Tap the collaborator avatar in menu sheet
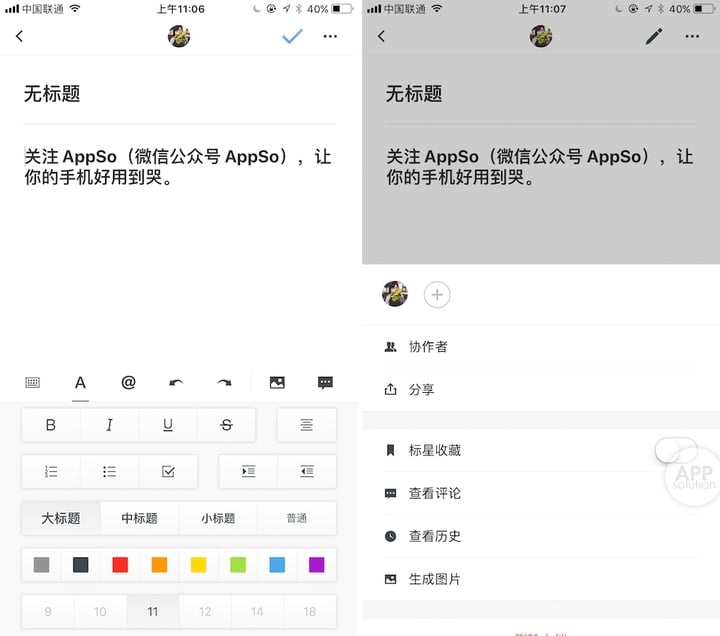This screenshot has width=720, height=636. pyautogui.click(x=395, y=294)
